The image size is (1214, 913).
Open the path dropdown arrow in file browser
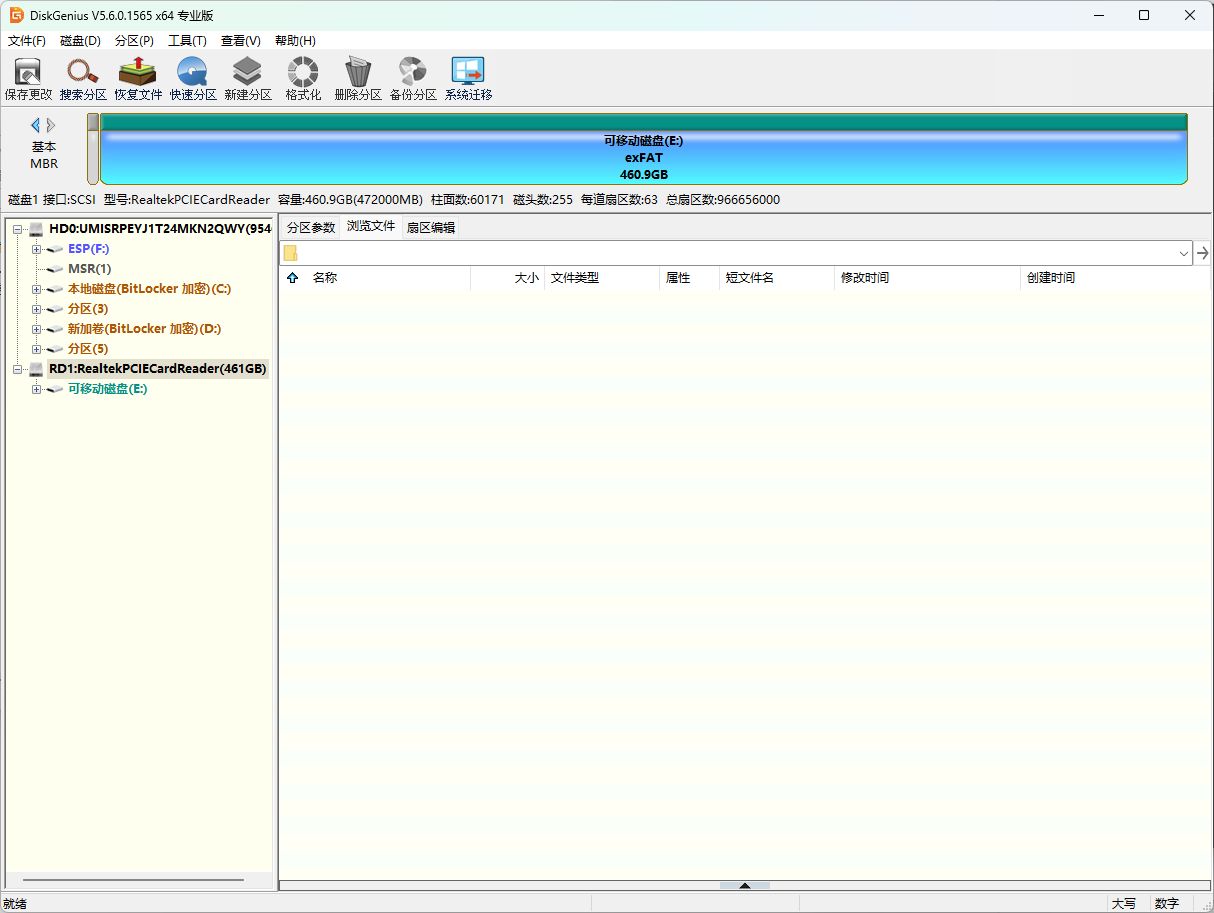coord(1184,254)
